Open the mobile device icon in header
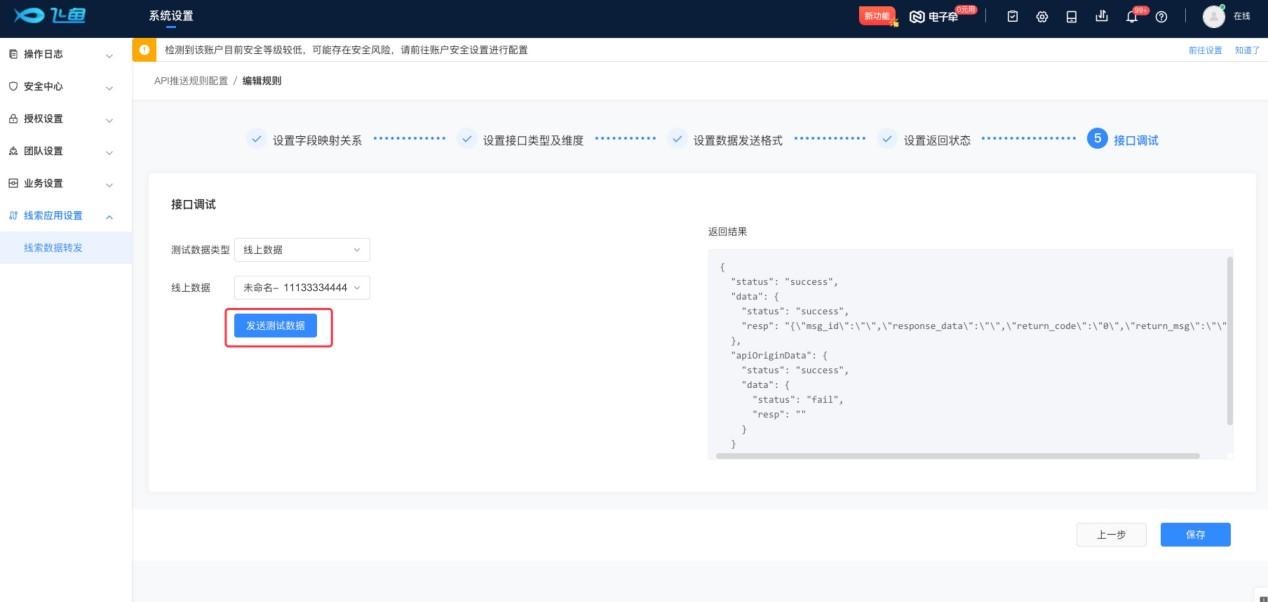 point(1072,16)
